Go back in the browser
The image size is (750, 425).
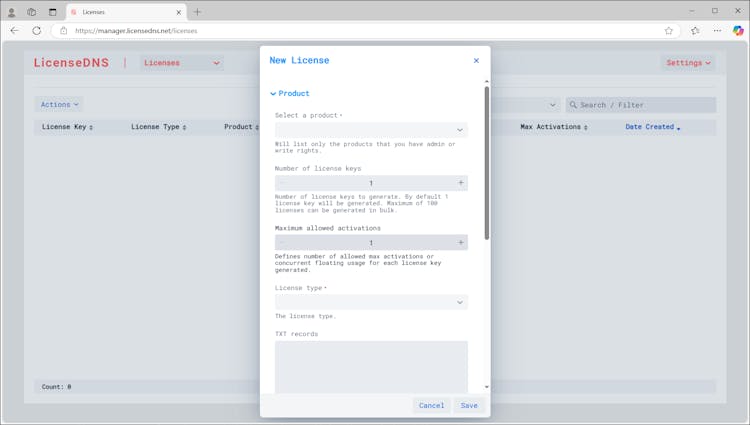click(14, 31)
